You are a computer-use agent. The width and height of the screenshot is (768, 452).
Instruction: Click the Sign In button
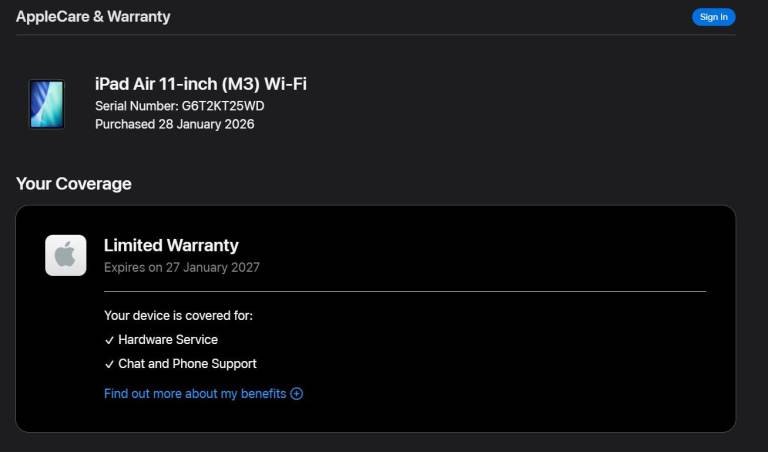click(x=713, y=17)
